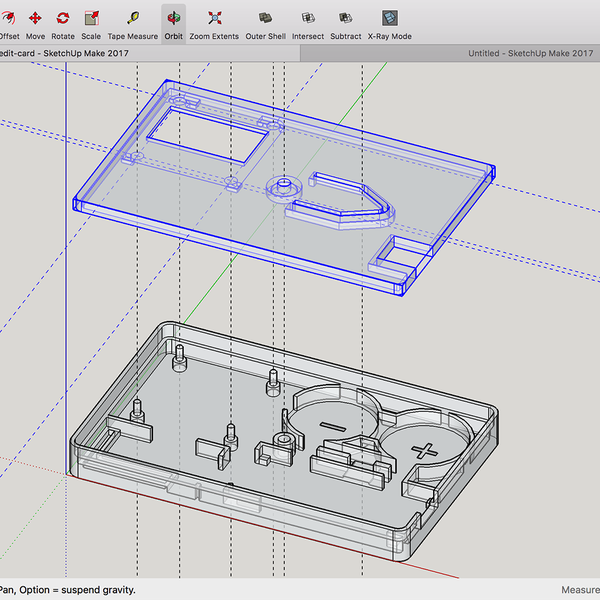Switch to the Untitled SketchUp tab
This screenshot has width=600, height=600.
click(530, 53)
